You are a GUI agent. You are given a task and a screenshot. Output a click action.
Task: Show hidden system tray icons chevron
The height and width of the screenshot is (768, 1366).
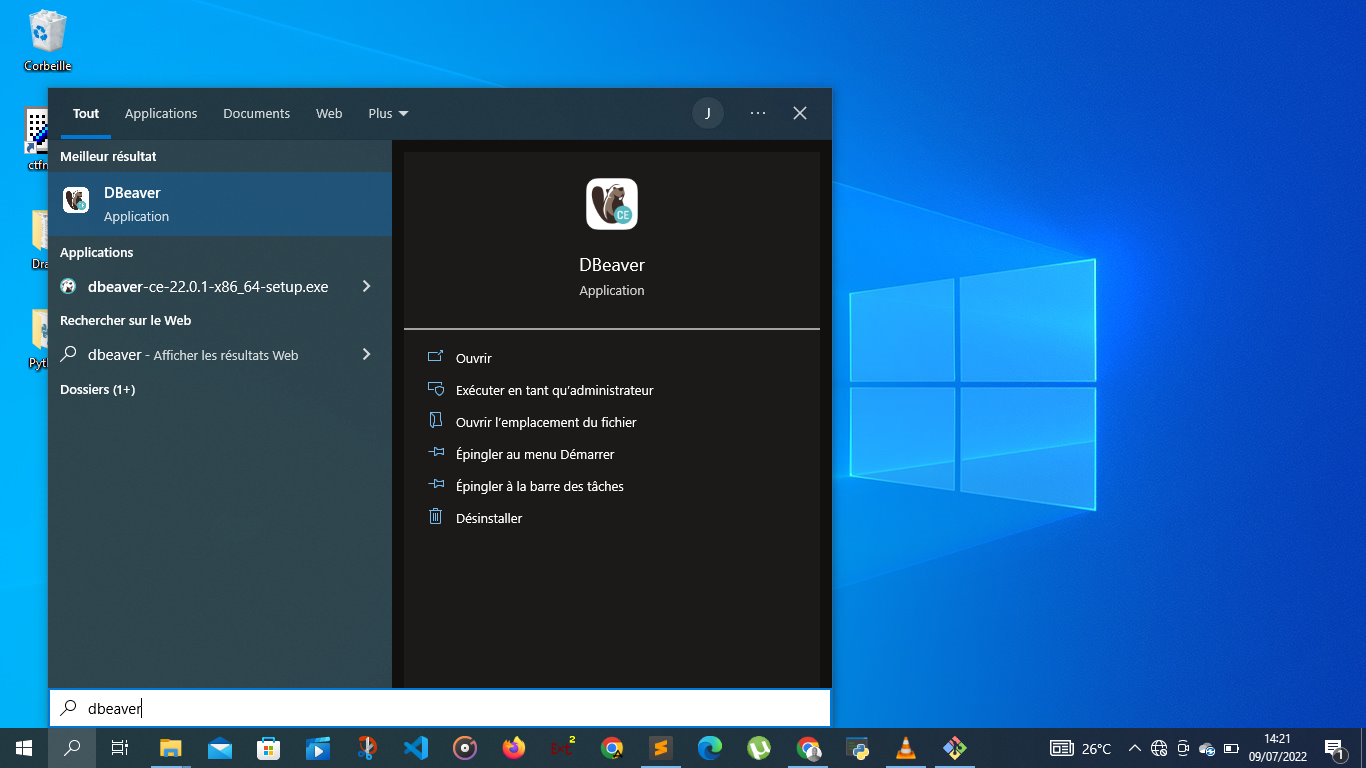coord(1134,748)
